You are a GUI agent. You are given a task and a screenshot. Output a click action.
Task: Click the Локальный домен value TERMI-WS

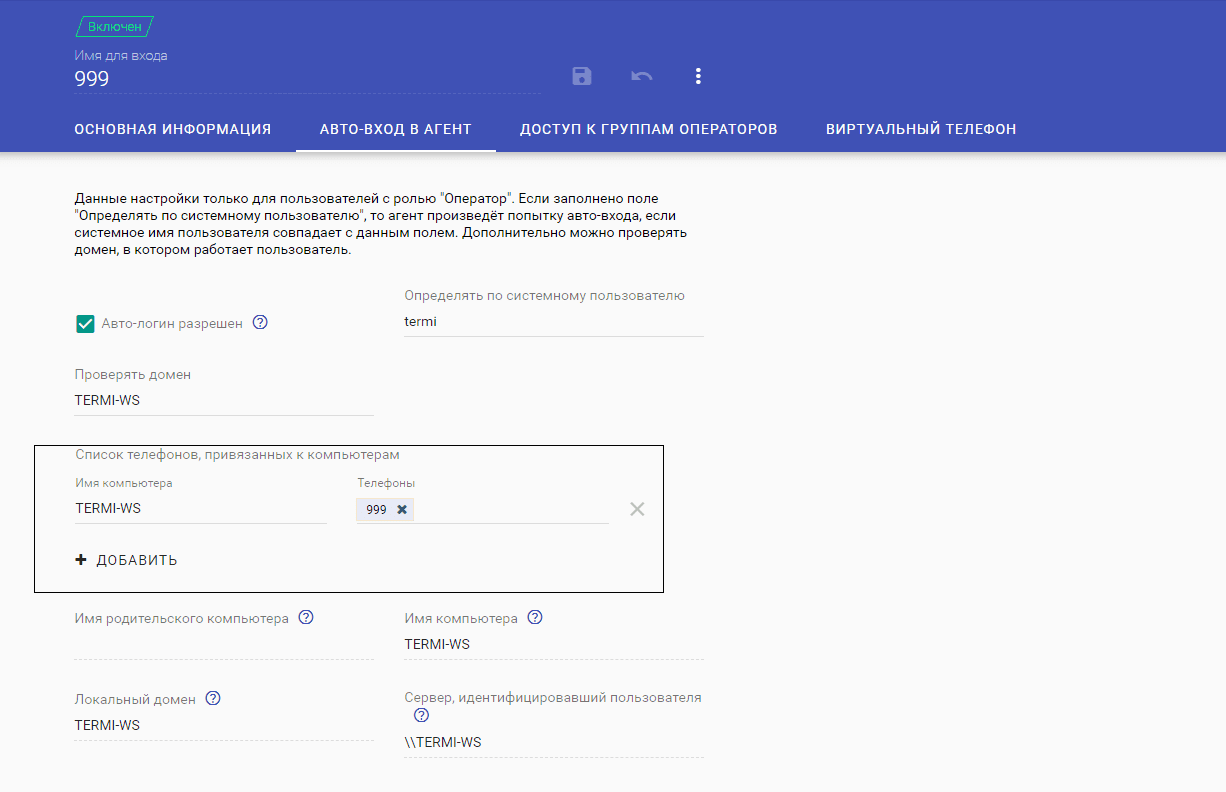tap(107, 725)
